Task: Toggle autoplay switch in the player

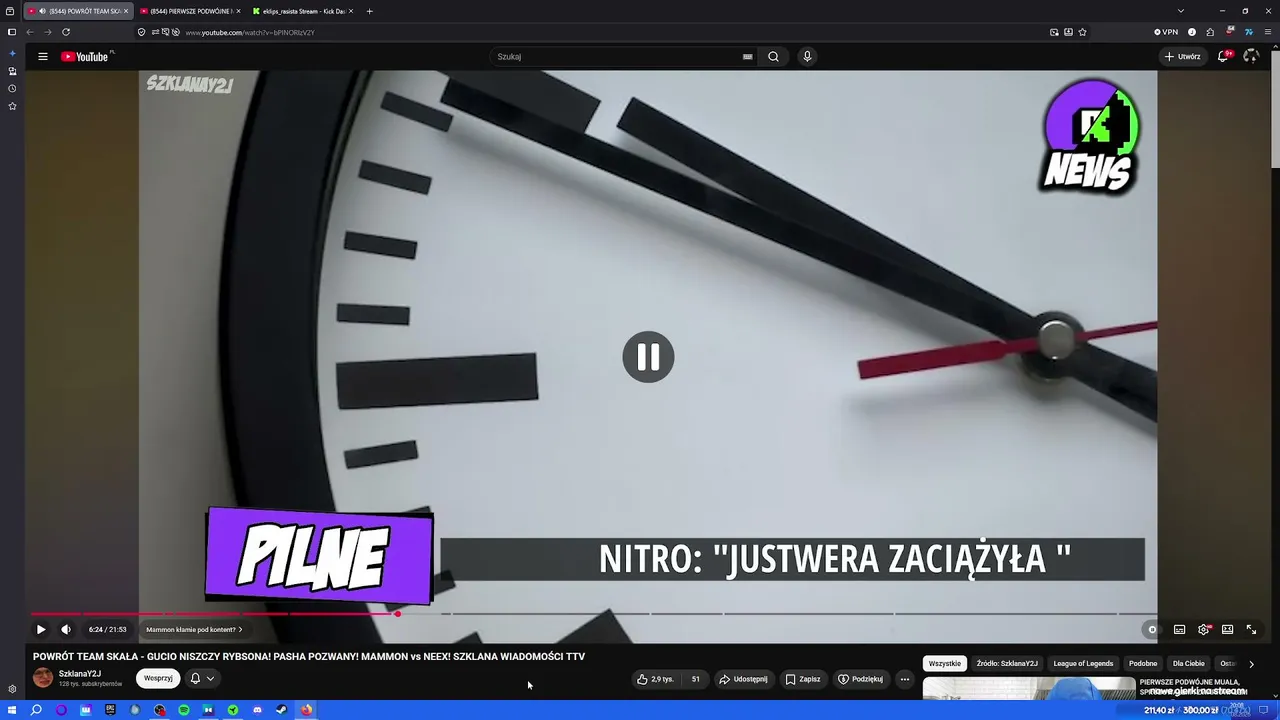Action: (1151, 630)
